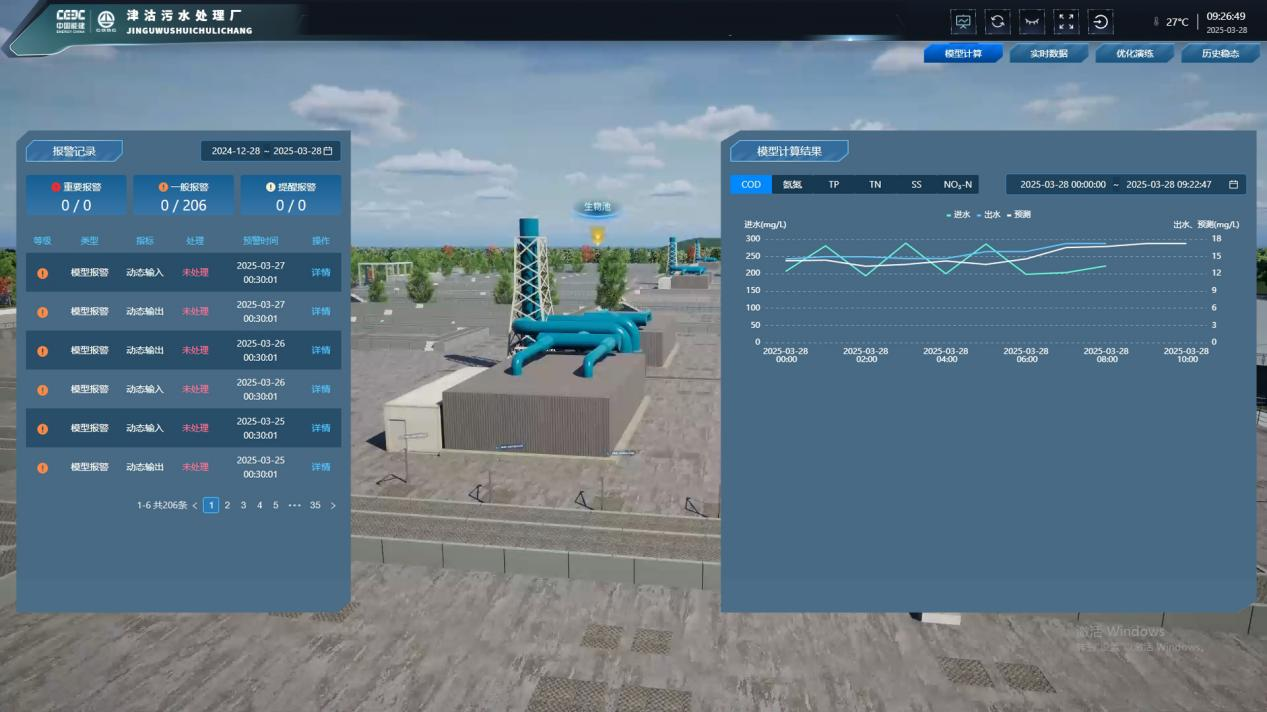Expand more pages via the ellipsis in pagination
This screenshot has width=1267, height=712.
tap(294, 506)
